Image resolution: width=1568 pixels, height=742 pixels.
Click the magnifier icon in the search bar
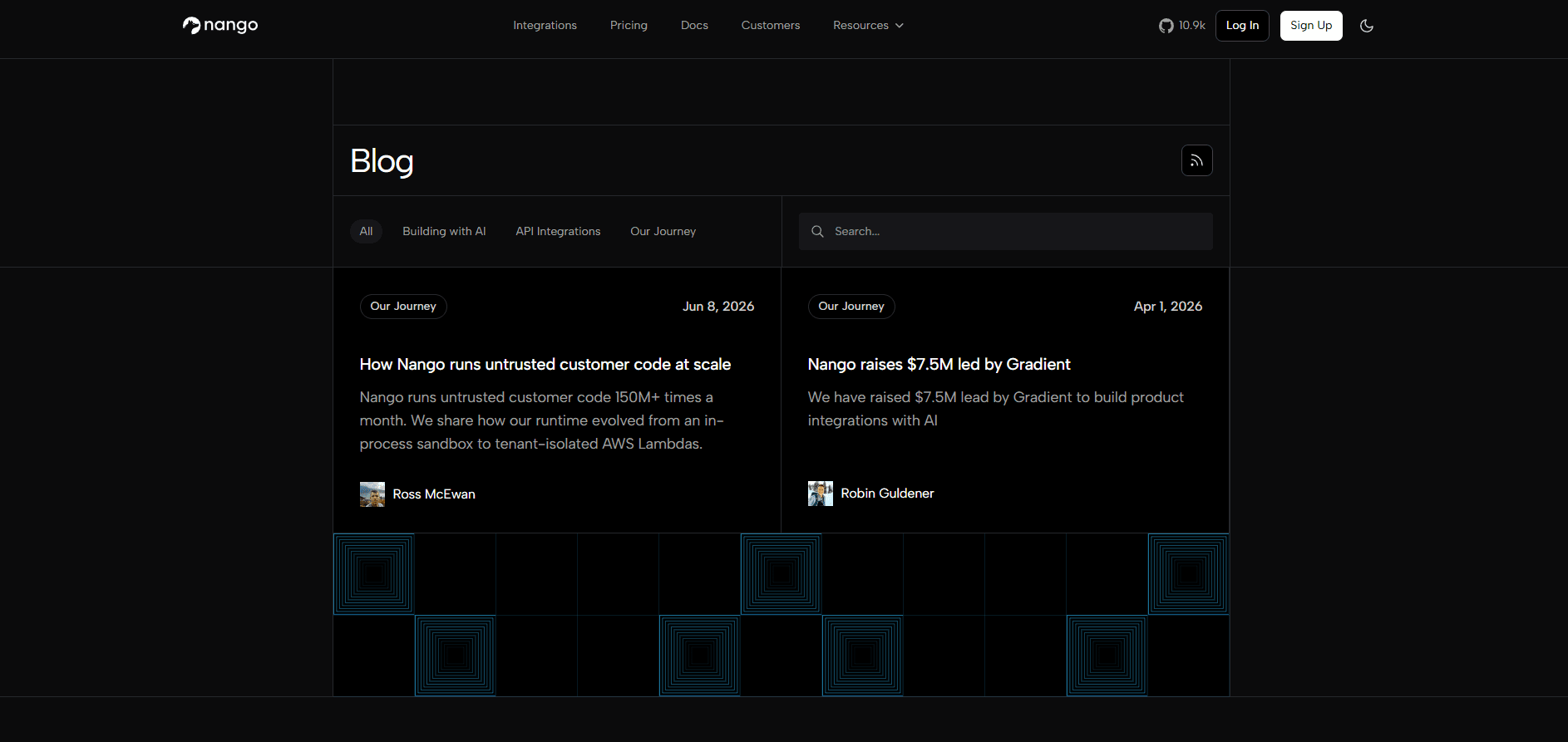coord(817,231)
